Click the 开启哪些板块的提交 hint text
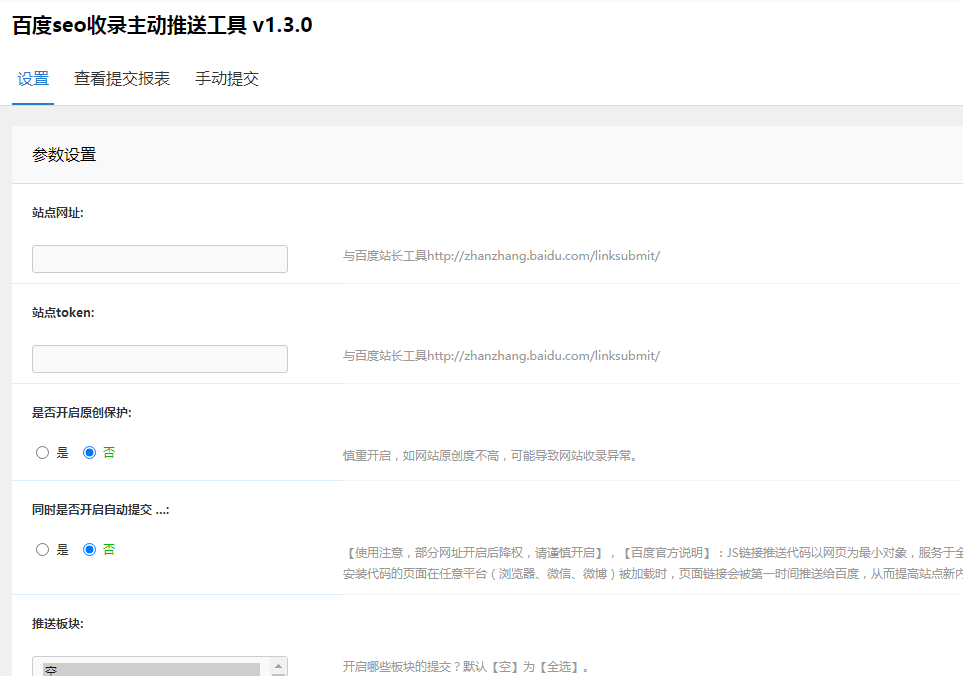963x676 pixels. pos(466,667)
